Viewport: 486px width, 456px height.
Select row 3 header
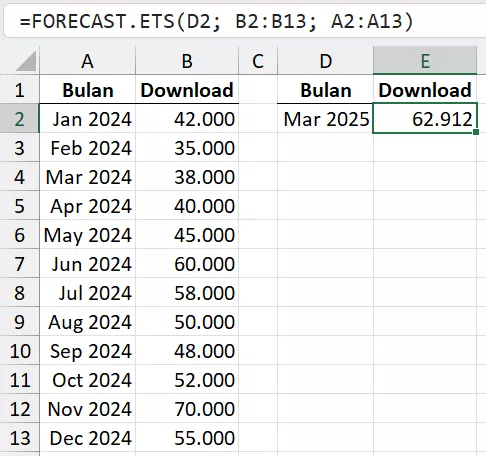tap(19, 148)
